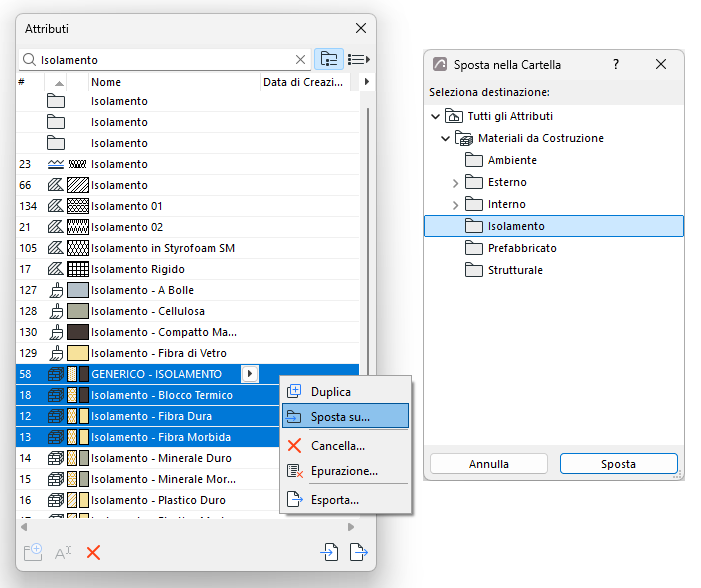Image resolution: width=701 pixels, height=588 pixels.
Task: Select Isolamento 02 fill row
Action: pos(188,227)
